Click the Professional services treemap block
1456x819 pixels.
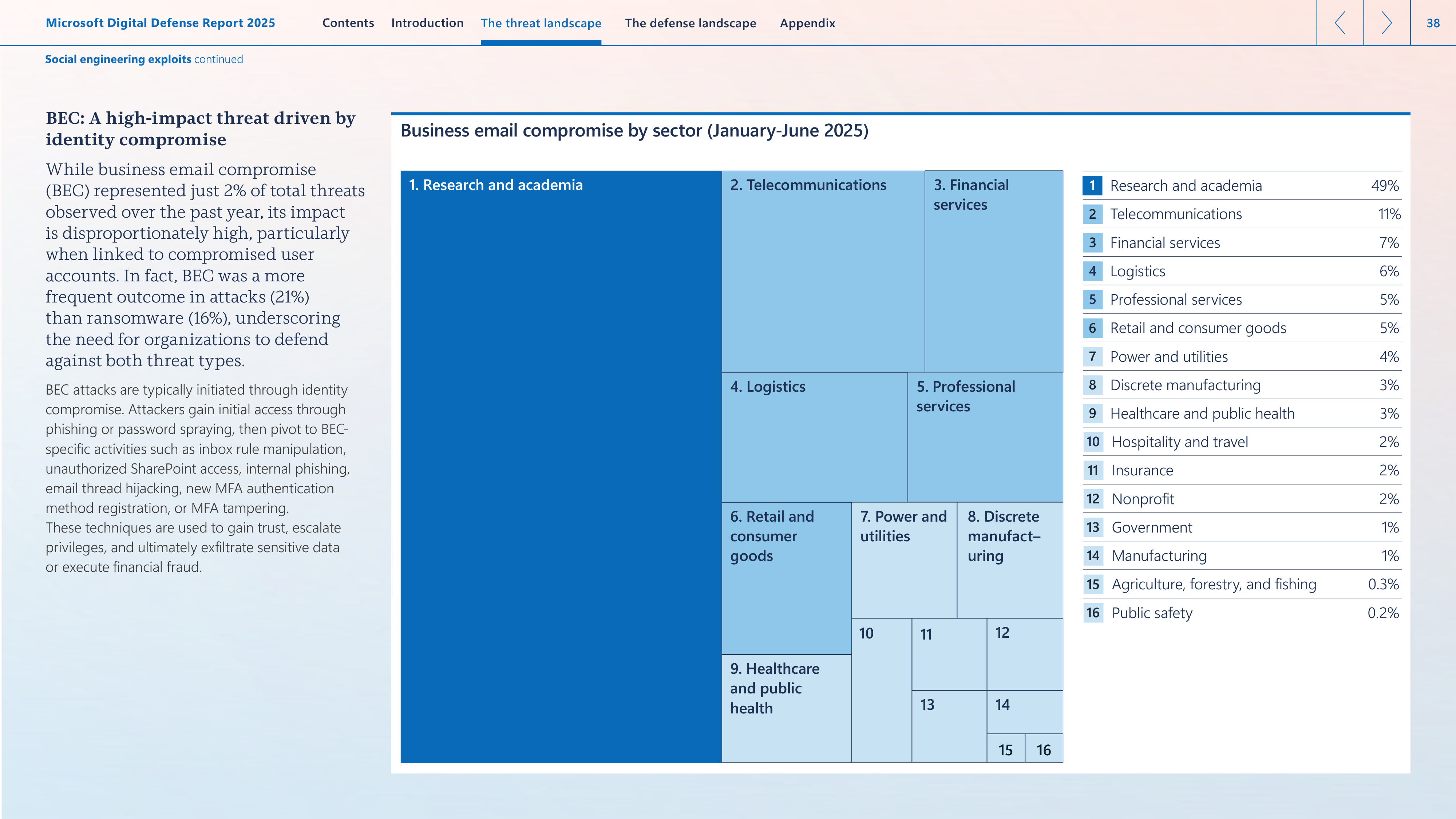click(x=985, y=437)
